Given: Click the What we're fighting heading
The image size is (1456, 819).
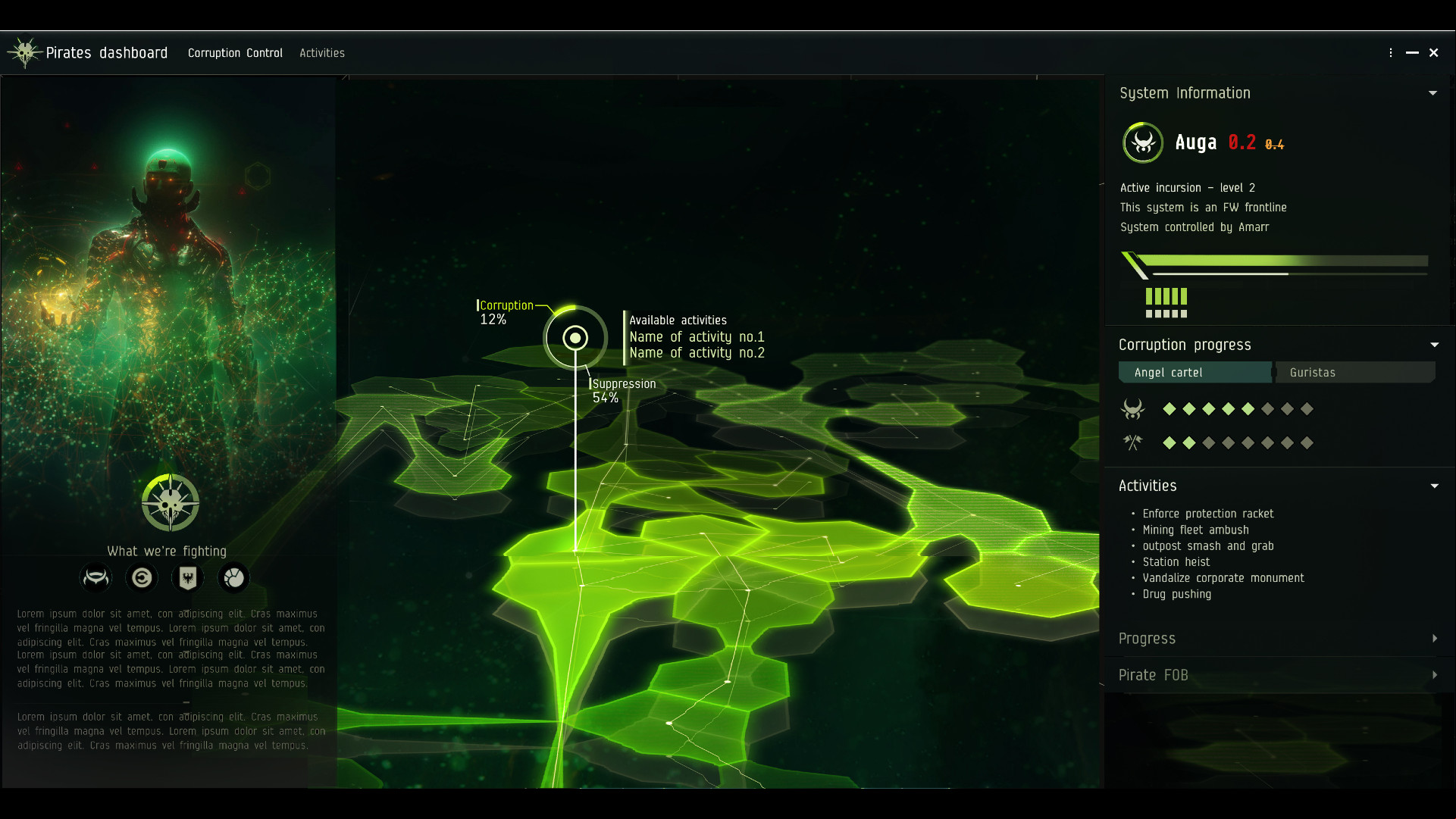Looking at the screenshot, I should (167, 552).
